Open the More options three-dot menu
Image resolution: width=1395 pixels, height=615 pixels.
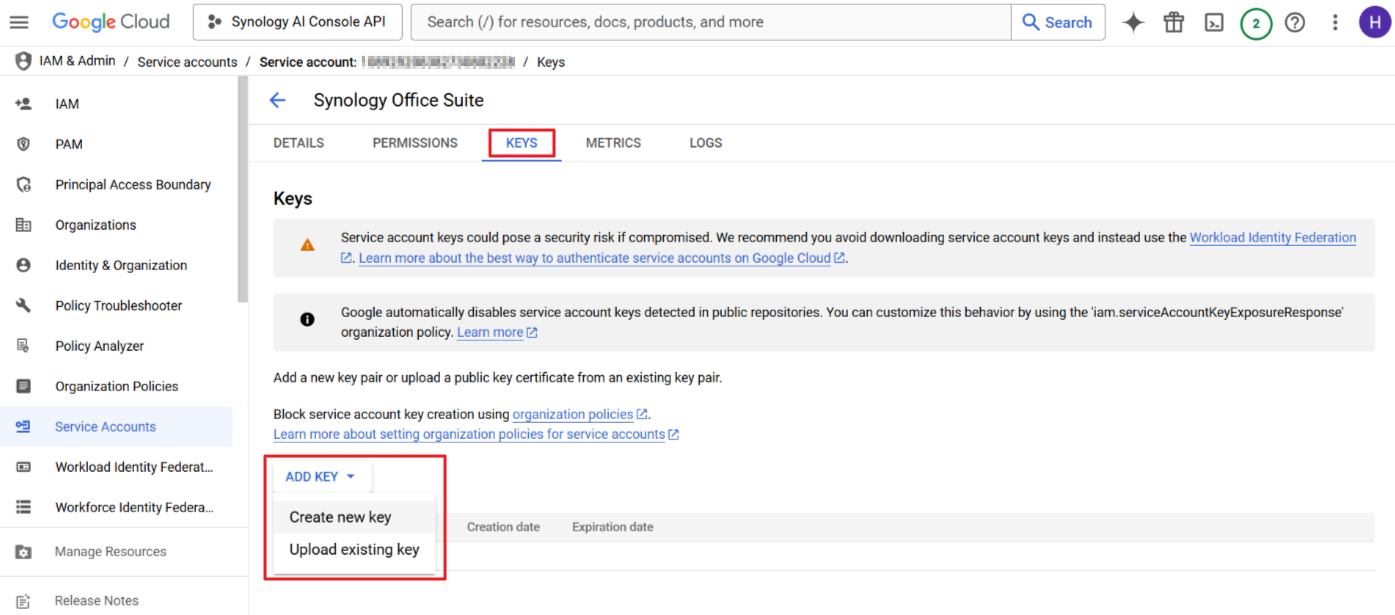(x=1335, y=21)
